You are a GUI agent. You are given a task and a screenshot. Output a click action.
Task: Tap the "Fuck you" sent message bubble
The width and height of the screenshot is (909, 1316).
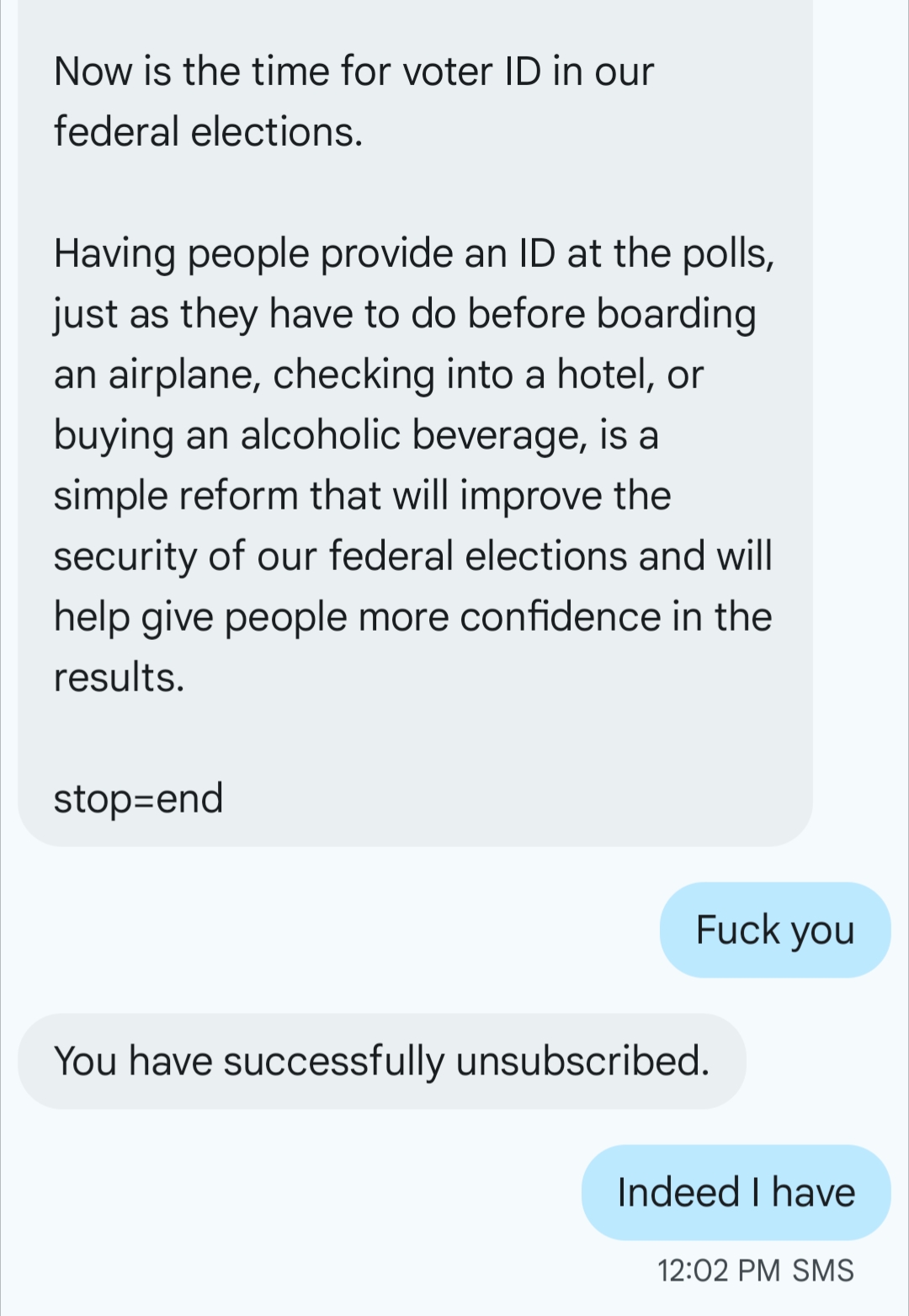(x=774, y=930)
